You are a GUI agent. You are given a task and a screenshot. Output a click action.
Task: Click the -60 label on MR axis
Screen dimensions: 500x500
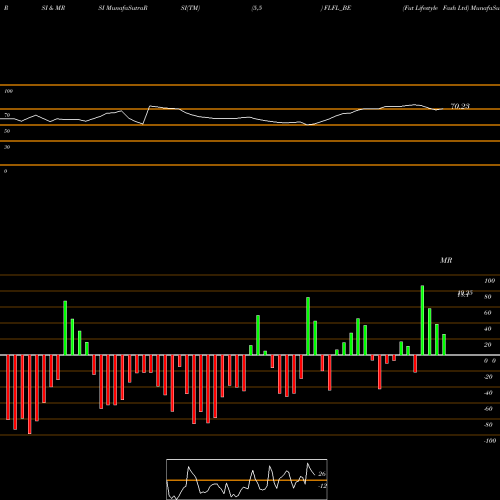488,409
